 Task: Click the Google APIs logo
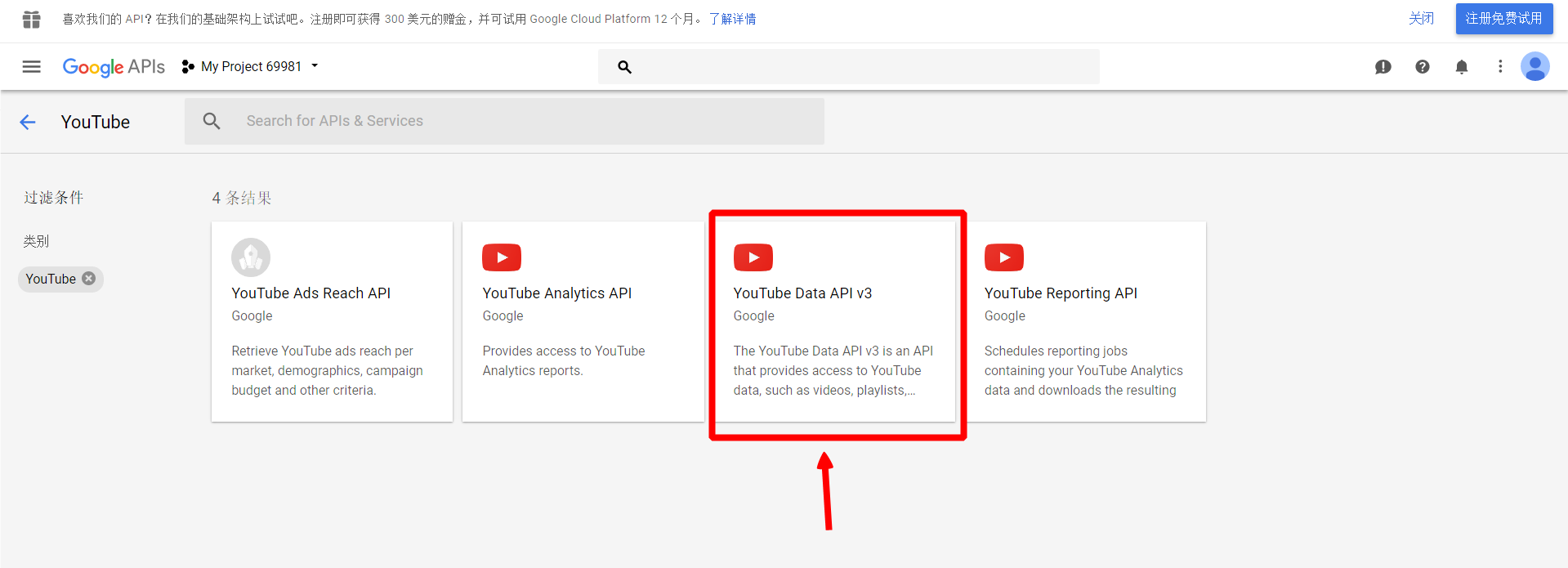coord(114,66)
